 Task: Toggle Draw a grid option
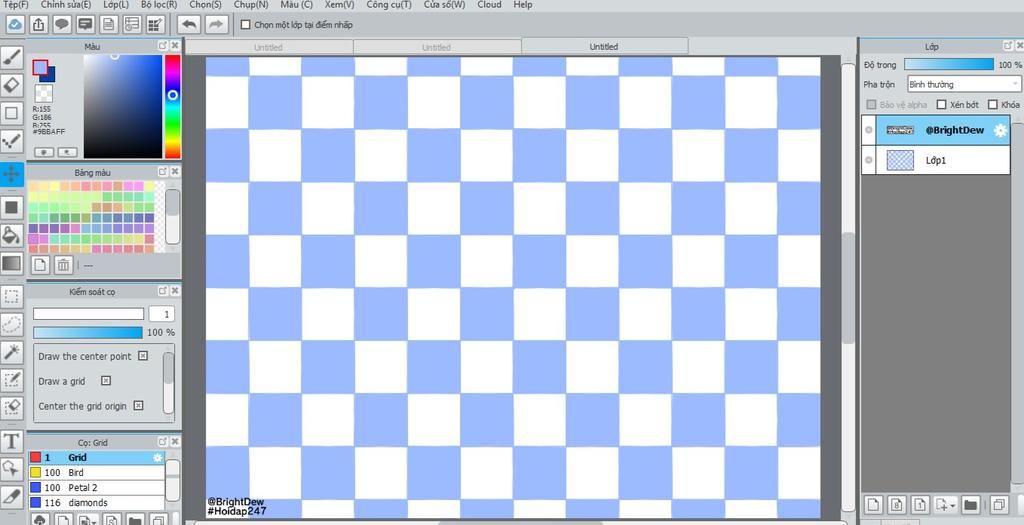coord(106,381)
